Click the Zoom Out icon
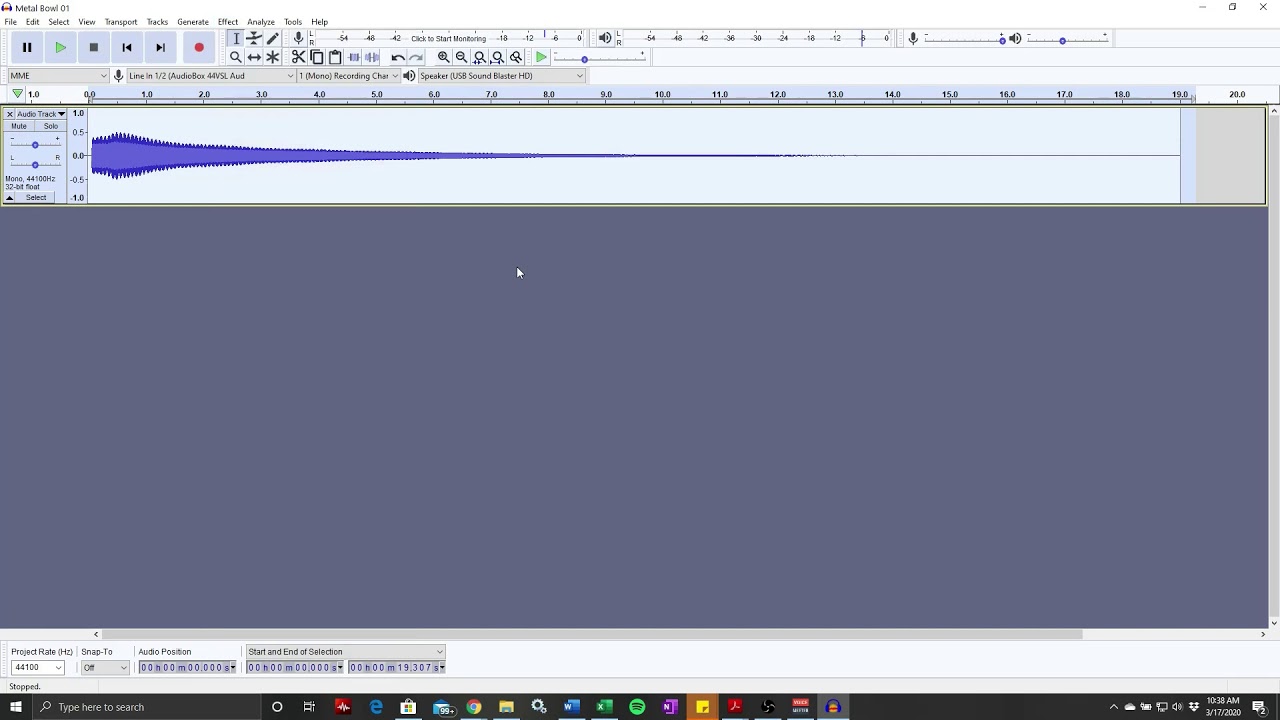 coord(461,57)
